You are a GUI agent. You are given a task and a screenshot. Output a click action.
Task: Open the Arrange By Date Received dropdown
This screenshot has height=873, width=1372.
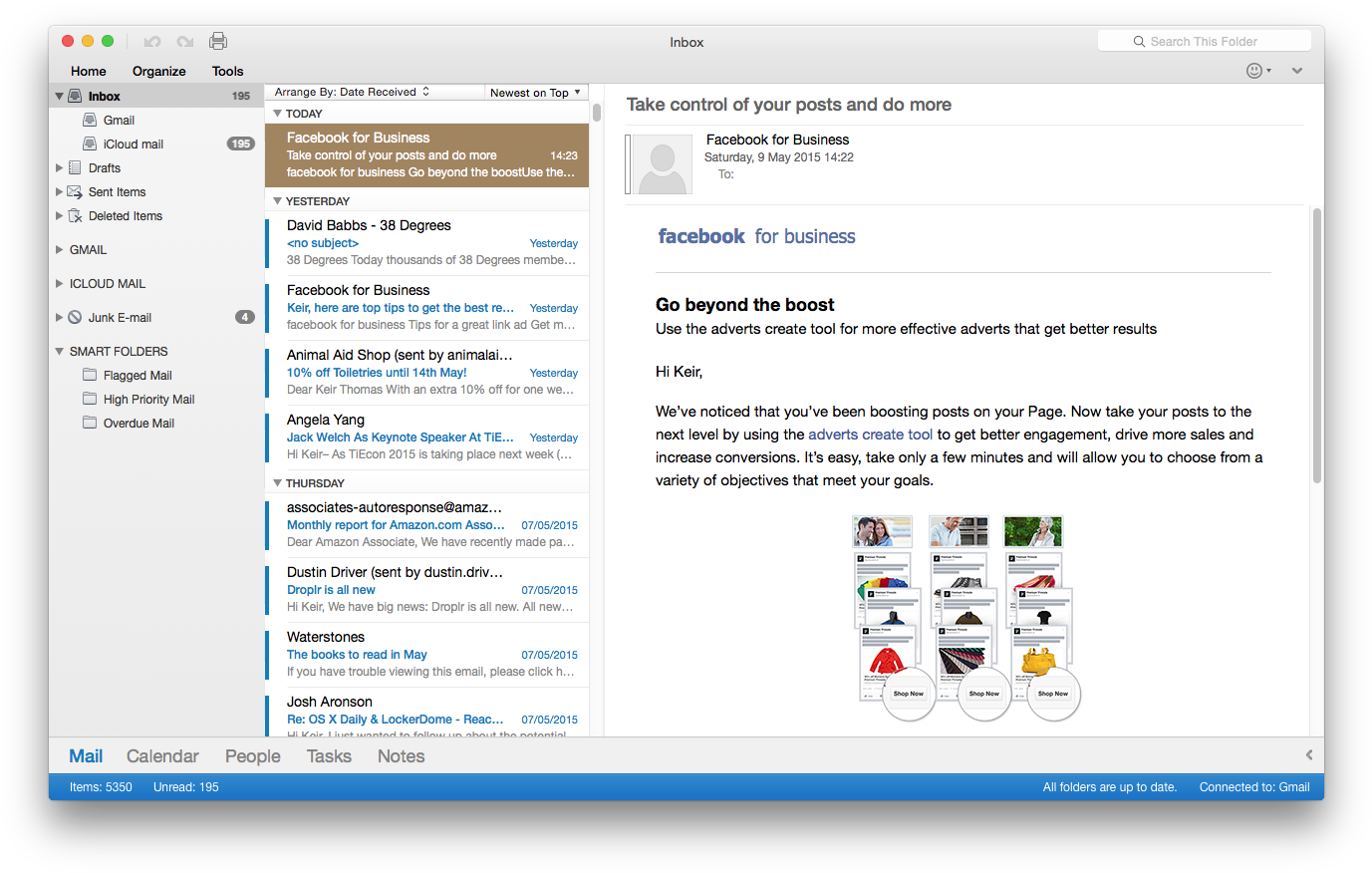click(353, 92)
